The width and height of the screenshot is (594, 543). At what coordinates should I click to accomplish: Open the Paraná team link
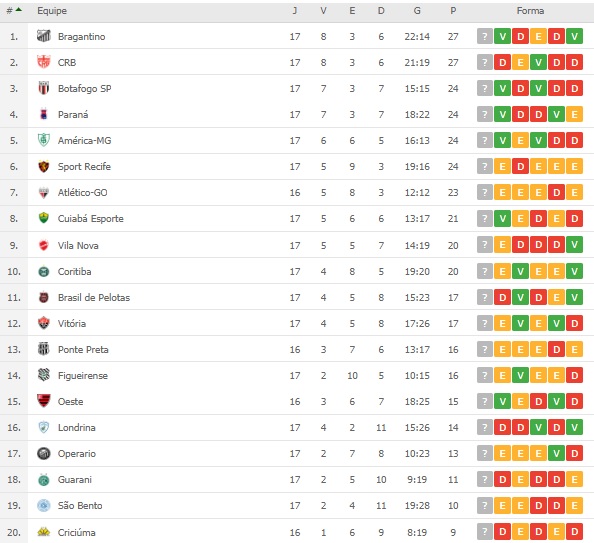(73, 114)
